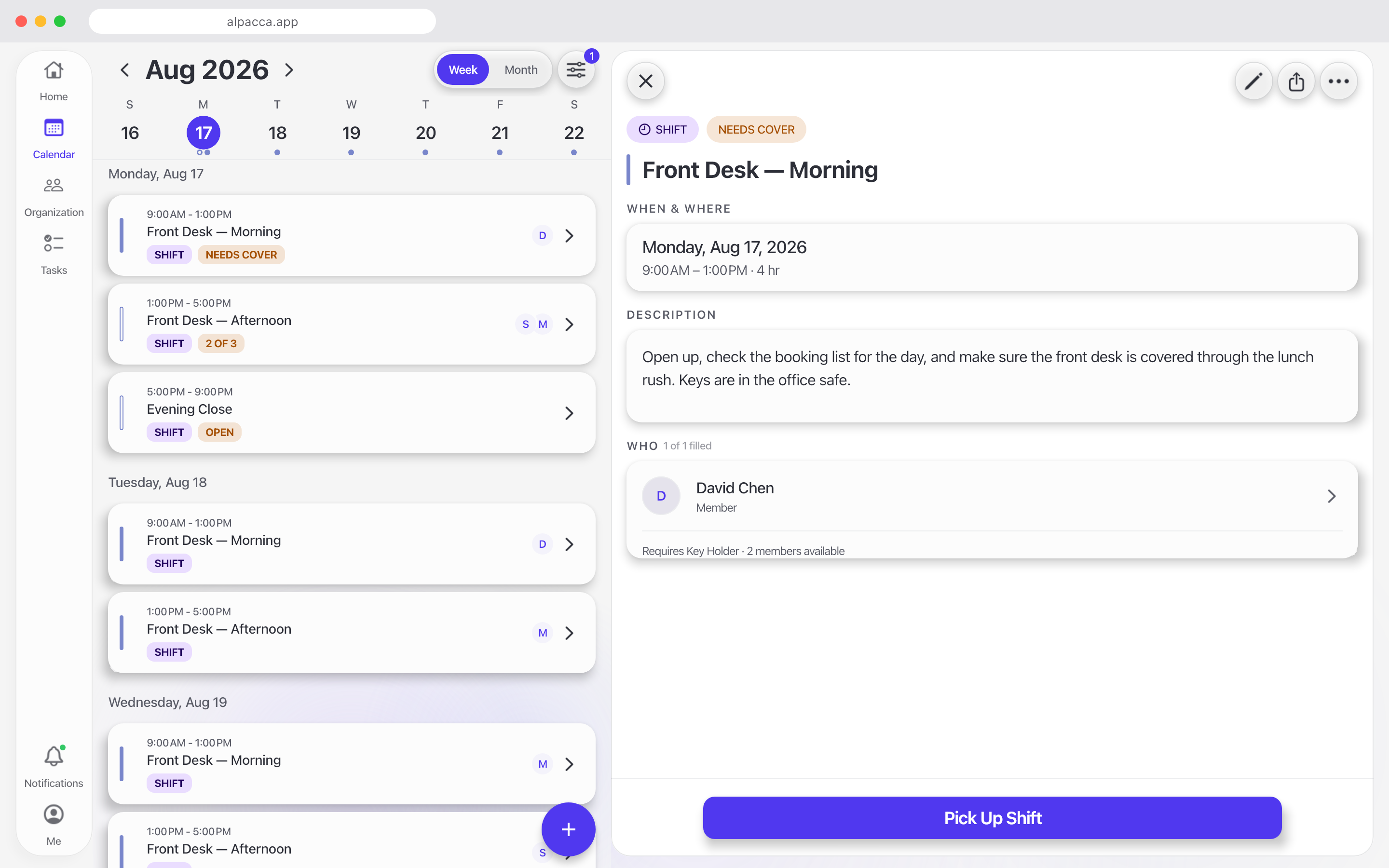Click the alpacca.app address bar

coord(262,21)
